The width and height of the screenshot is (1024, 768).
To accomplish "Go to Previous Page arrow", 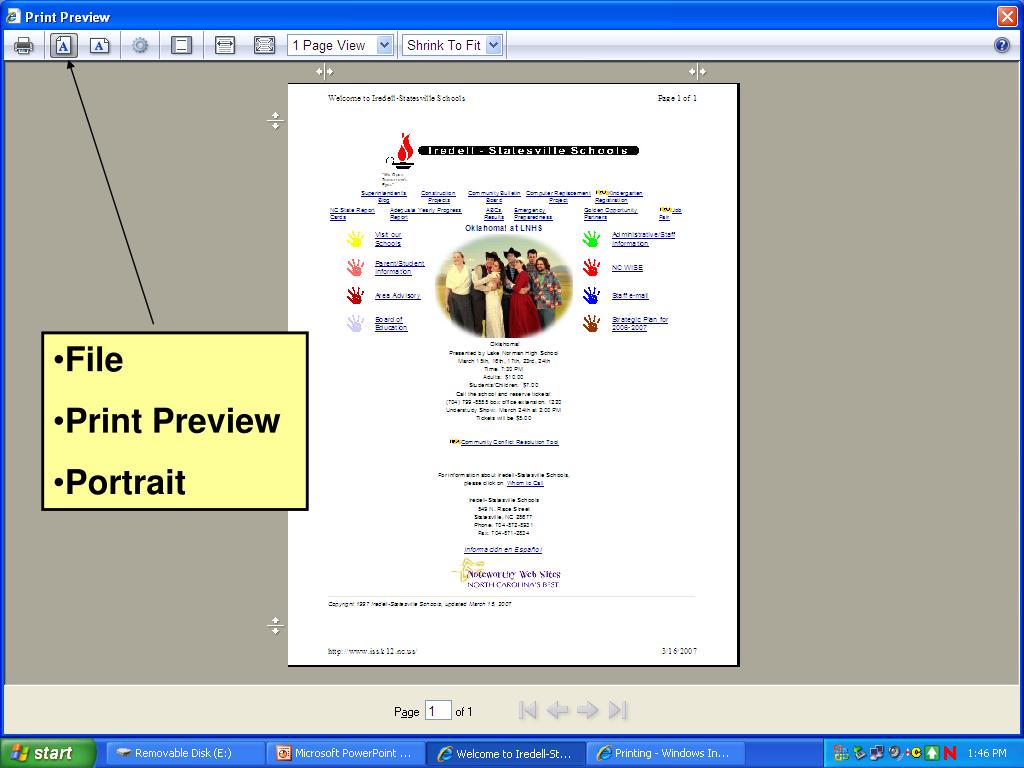I will pos(557,710).
